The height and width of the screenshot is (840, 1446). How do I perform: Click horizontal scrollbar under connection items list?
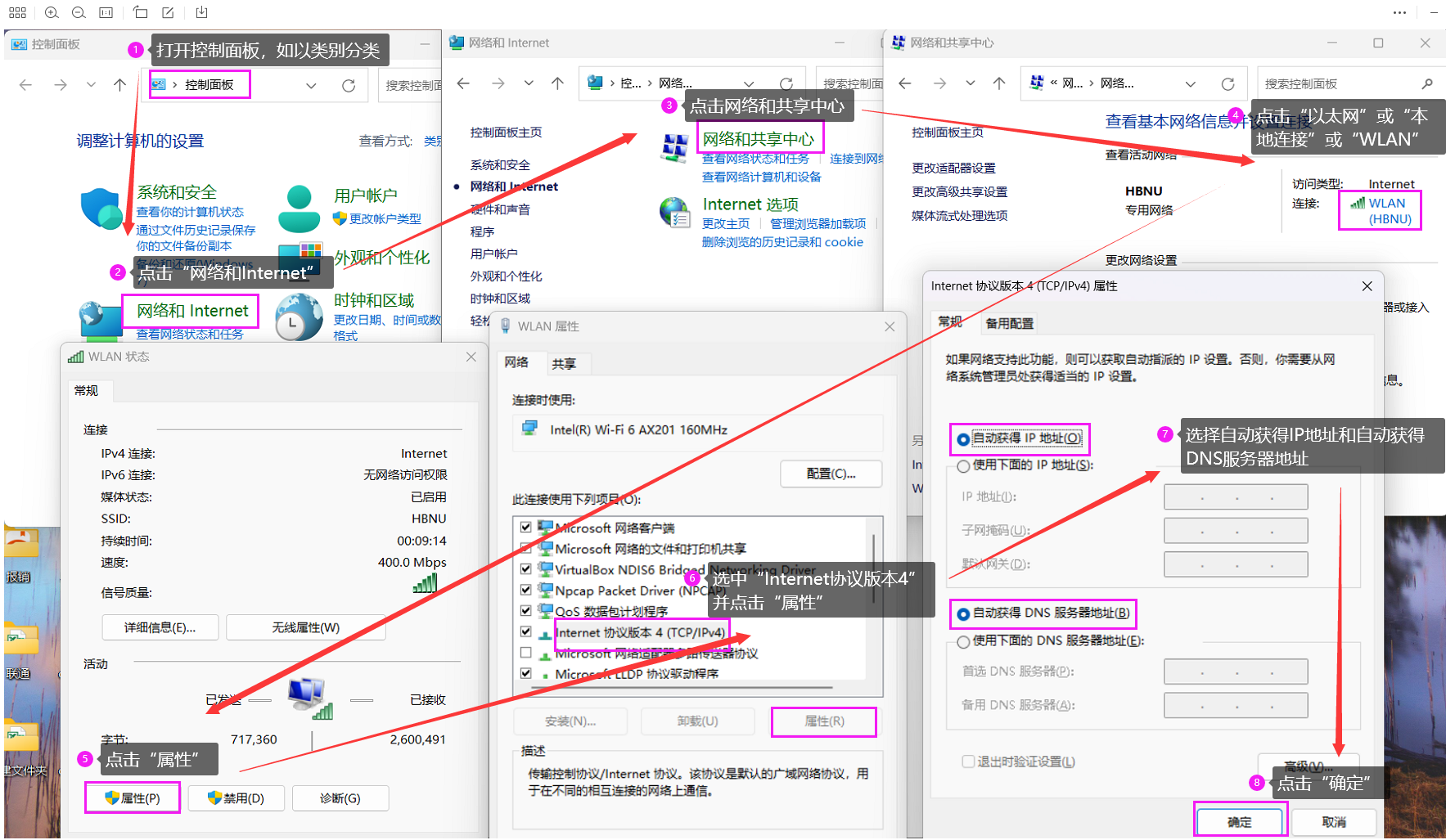coord(681,688)
